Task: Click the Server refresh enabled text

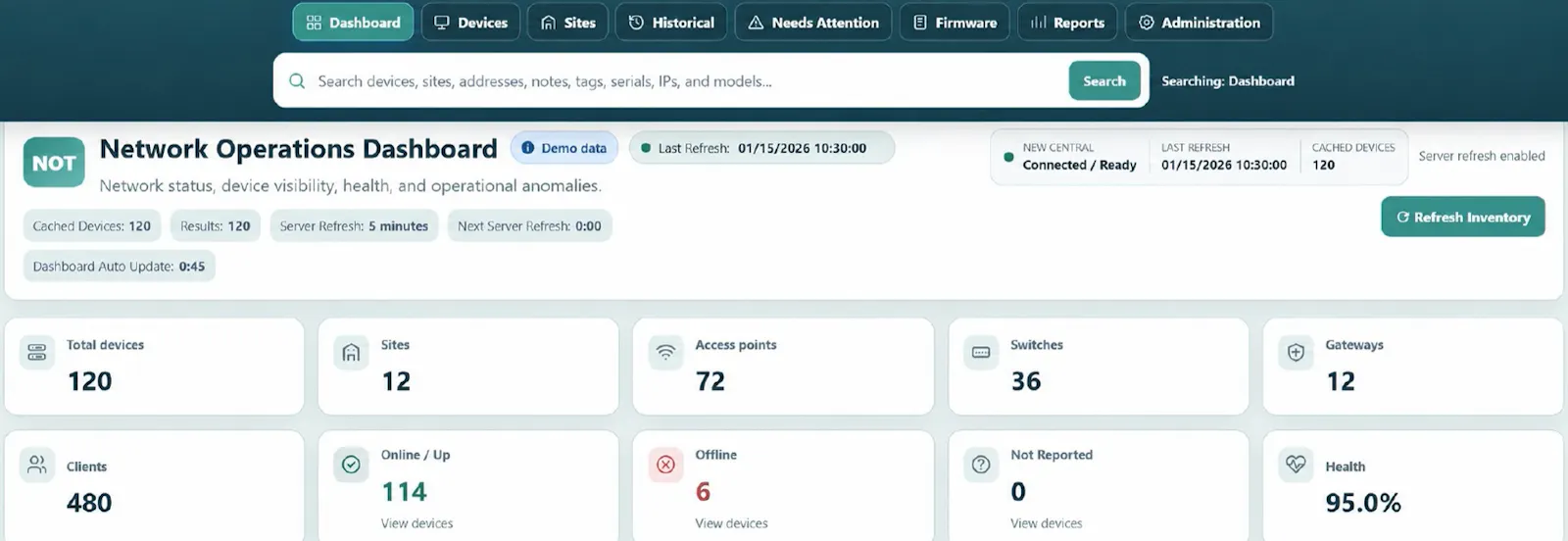Action: (x=1482, y=156)
